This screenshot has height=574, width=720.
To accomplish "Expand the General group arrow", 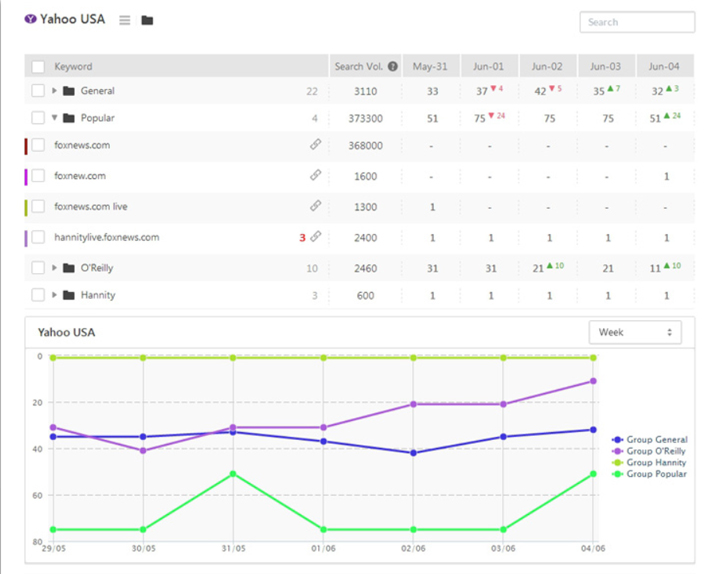I will [x=54, y=91].
